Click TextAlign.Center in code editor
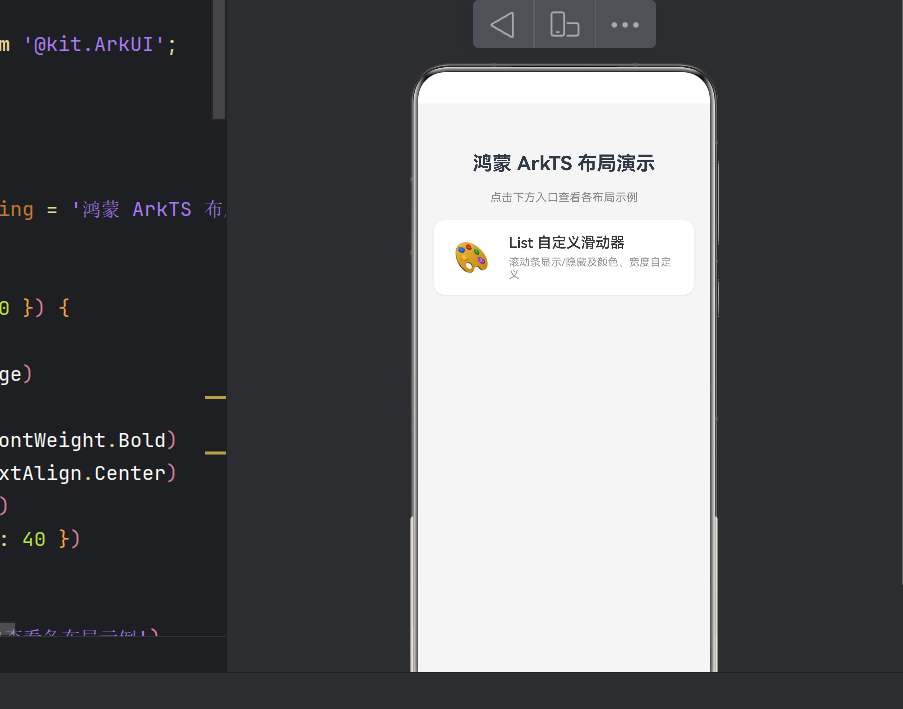The height and width of the screenshot is (709, 903). (82, 473)
